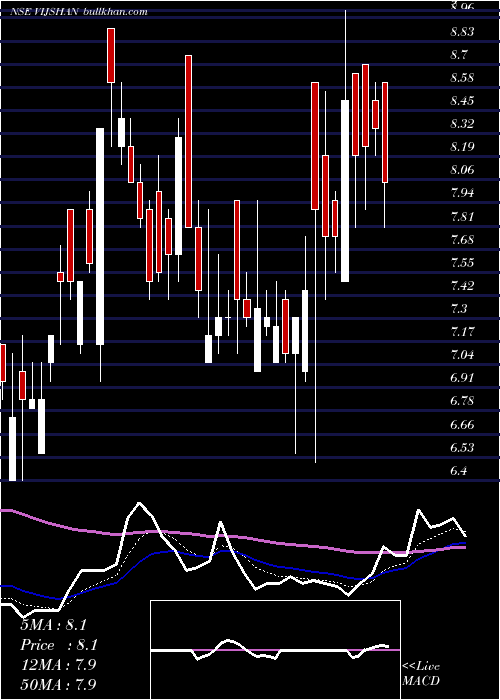
Task: Click the Price : 8.1 readout
Action: tap(59, 645)
